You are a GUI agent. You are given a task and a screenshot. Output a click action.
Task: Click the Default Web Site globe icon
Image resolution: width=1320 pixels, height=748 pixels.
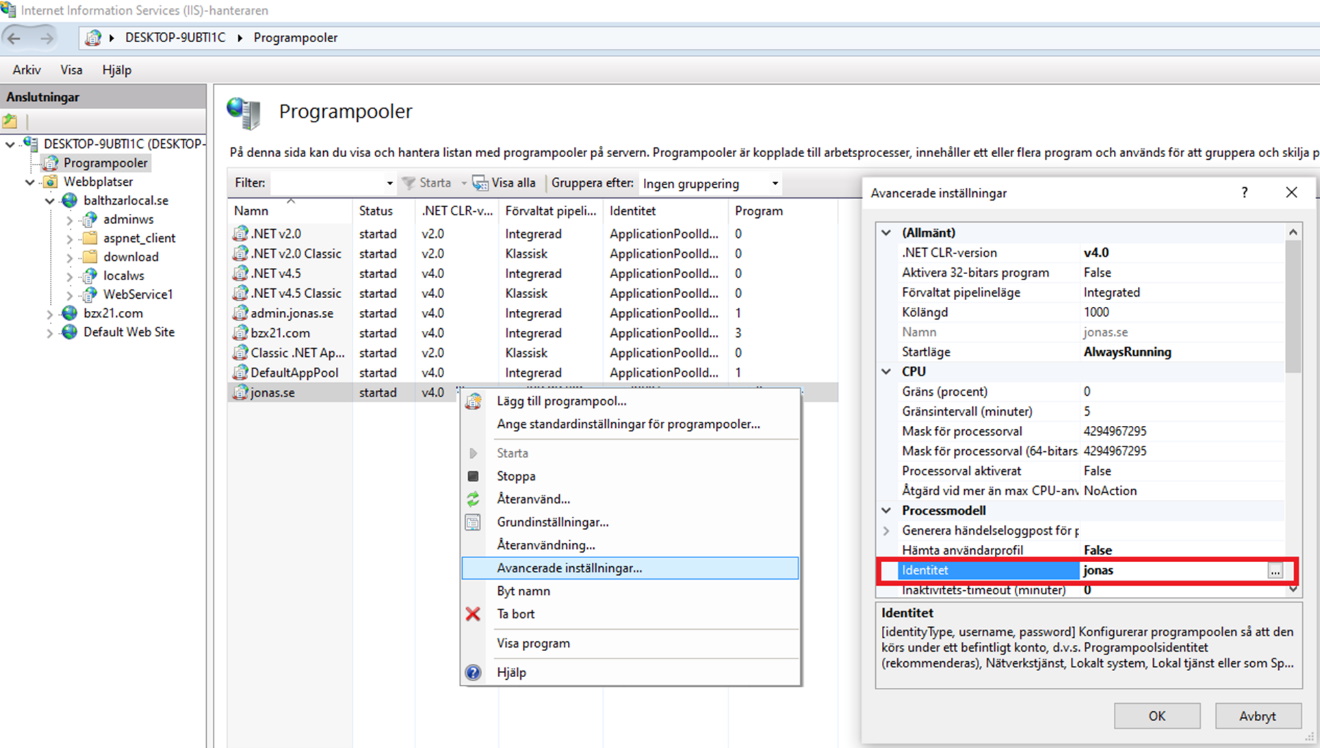(69, 332)
